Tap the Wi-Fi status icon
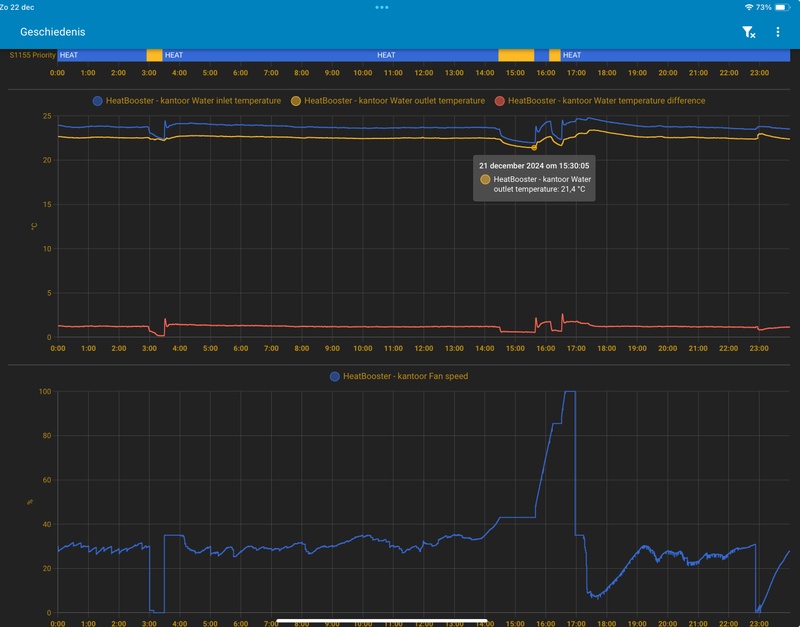 pos(748,7)
